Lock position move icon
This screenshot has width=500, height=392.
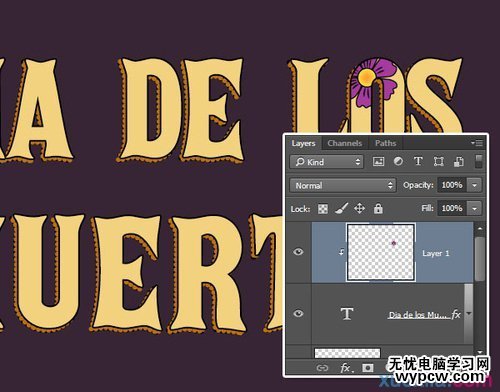point(359,209)
